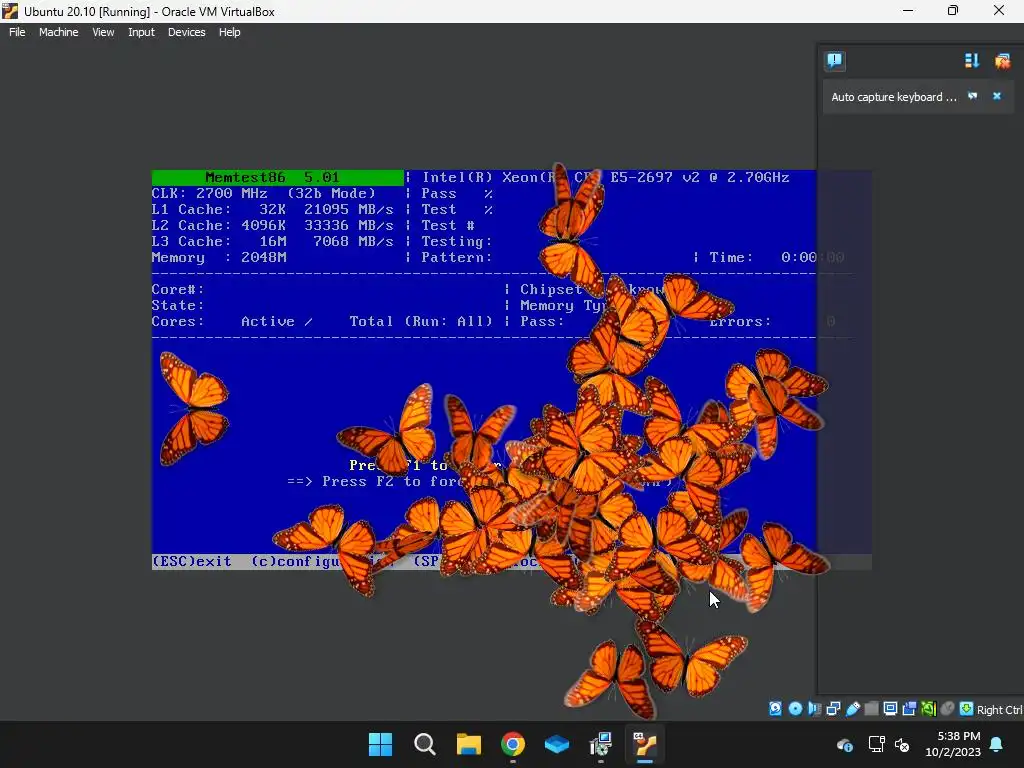Click the VirtualBox title bar icon

(10, 10)
